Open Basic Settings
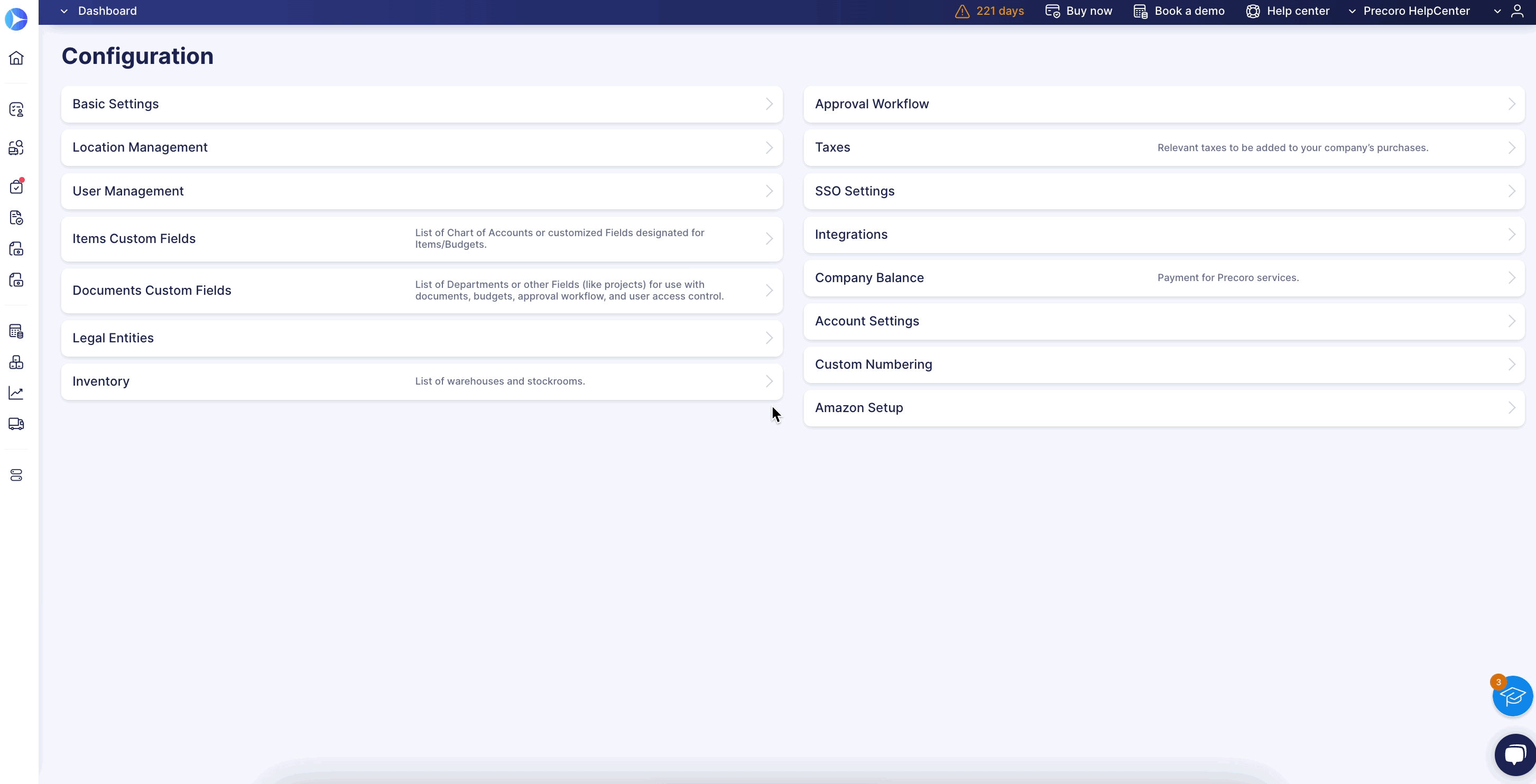 422,104
